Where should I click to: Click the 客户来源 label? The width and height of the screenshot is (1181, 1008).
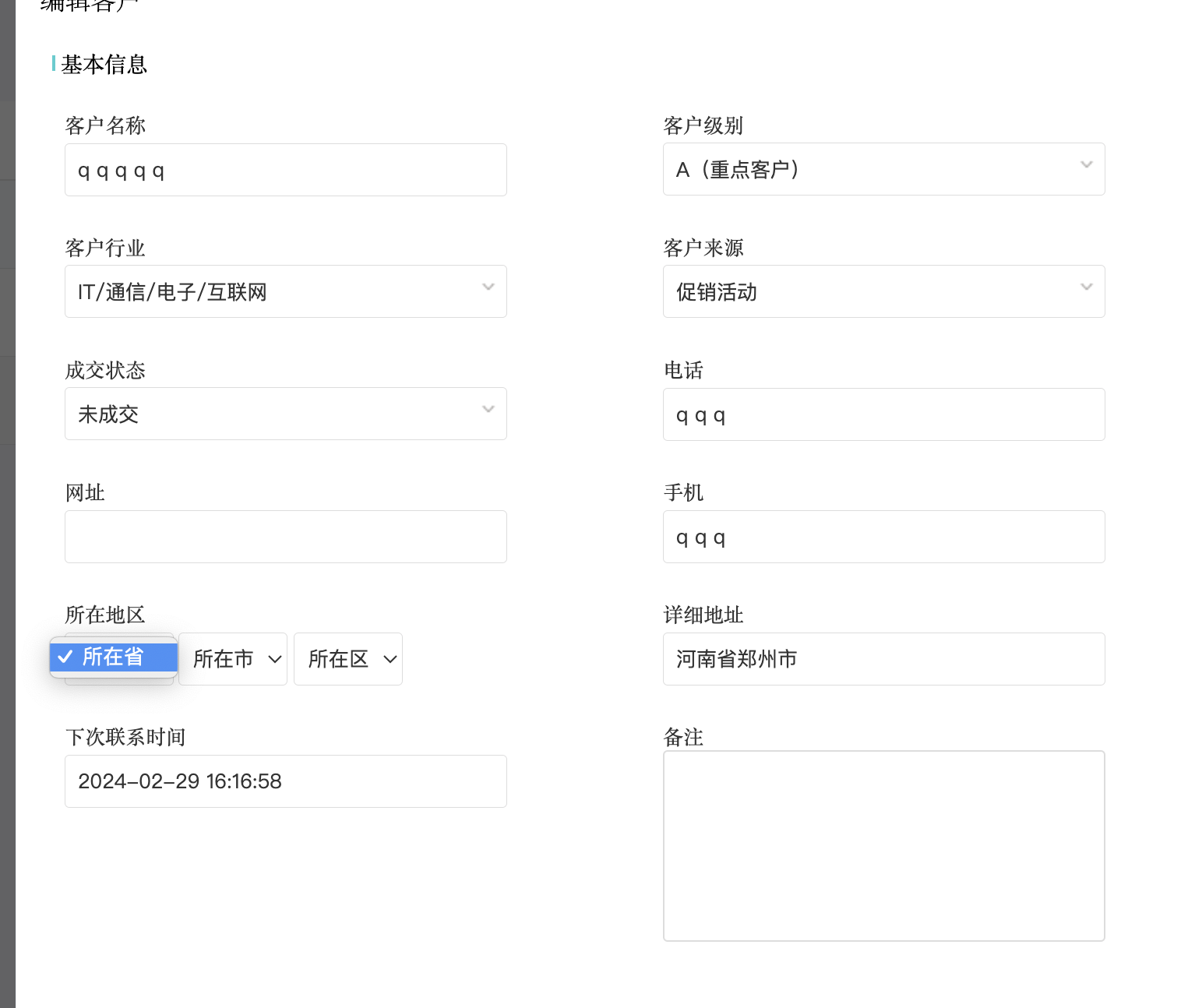tap(703, 248)
